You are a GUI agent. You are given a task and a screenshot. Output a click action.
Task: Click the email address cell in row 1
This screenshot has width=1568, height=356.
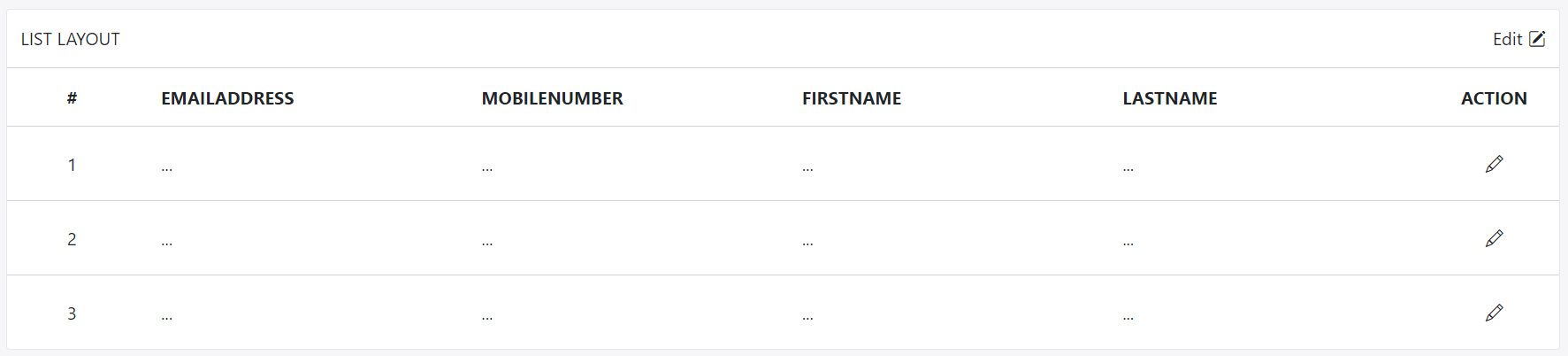pos(167,166)
